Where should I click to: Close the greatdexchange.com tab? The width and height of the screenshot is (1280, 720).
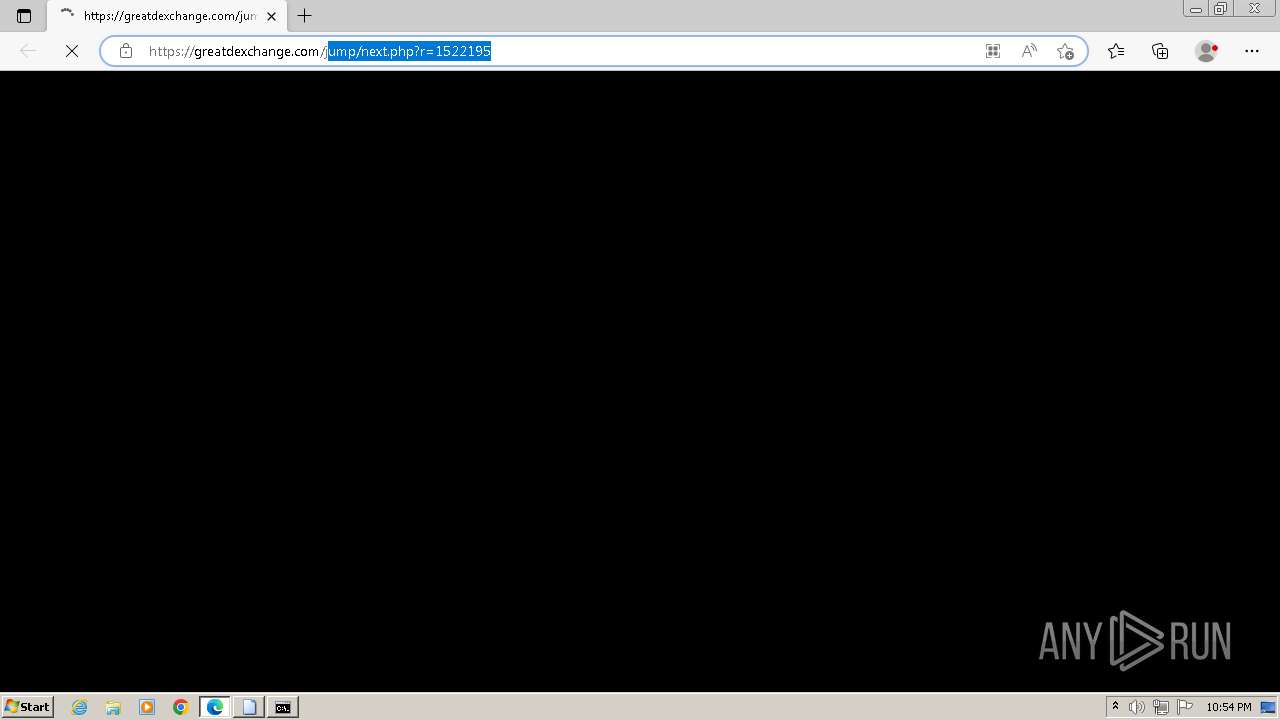click(x=271, y=16)
